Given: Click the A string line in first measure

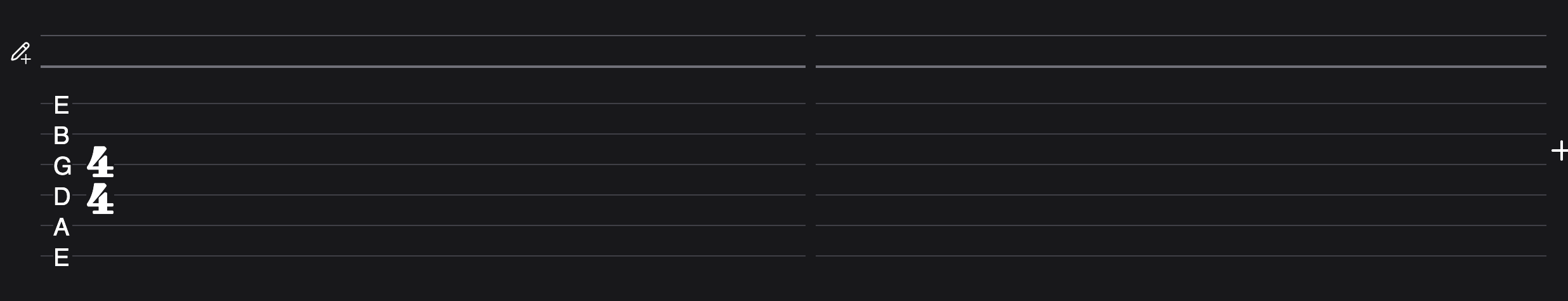Looking at the screenshot, I should (438, 225).
